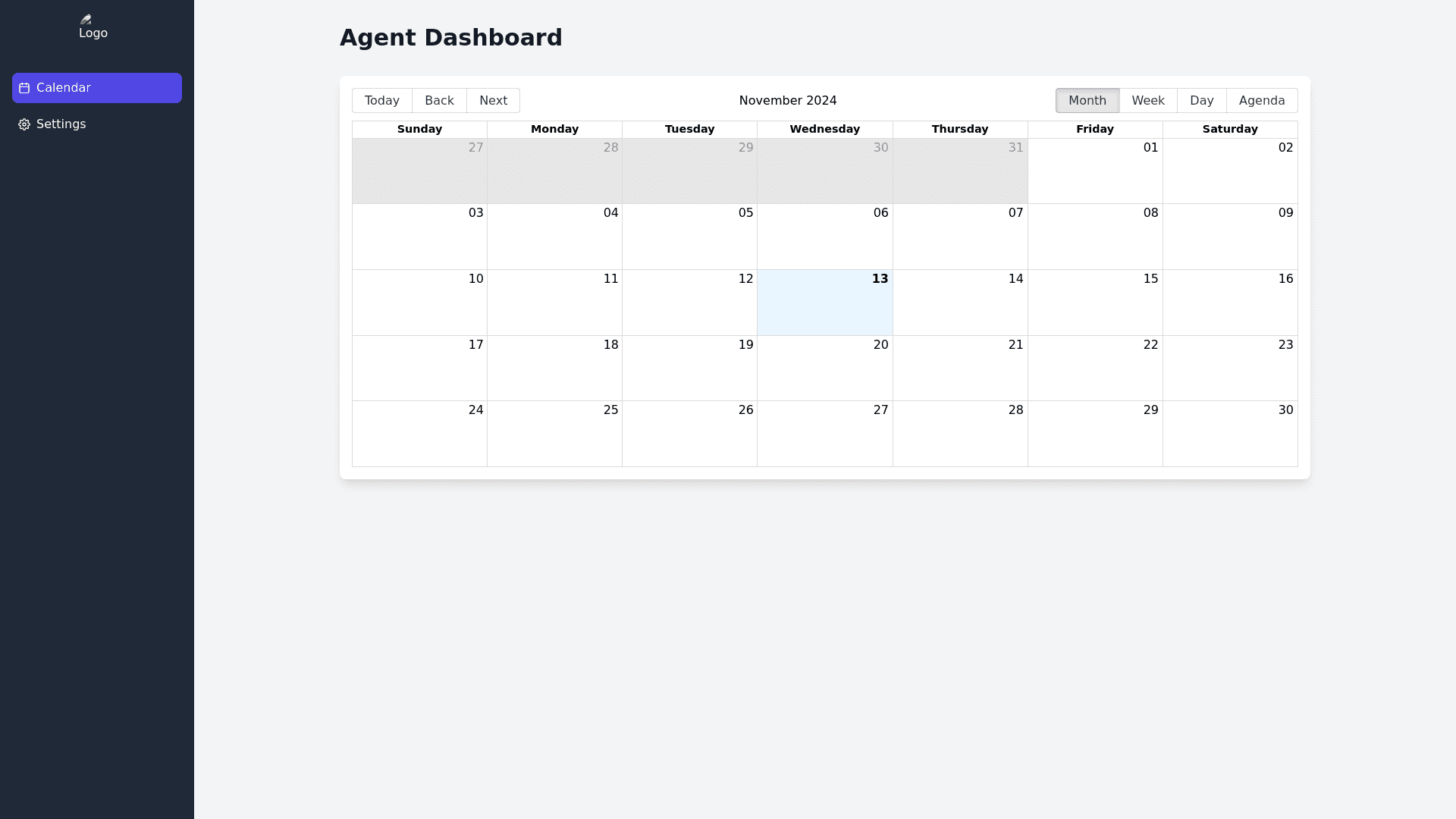Click the Agent Dashboard heading
Viewport: 1456px width, 819px height.
(x=450, y=37)
